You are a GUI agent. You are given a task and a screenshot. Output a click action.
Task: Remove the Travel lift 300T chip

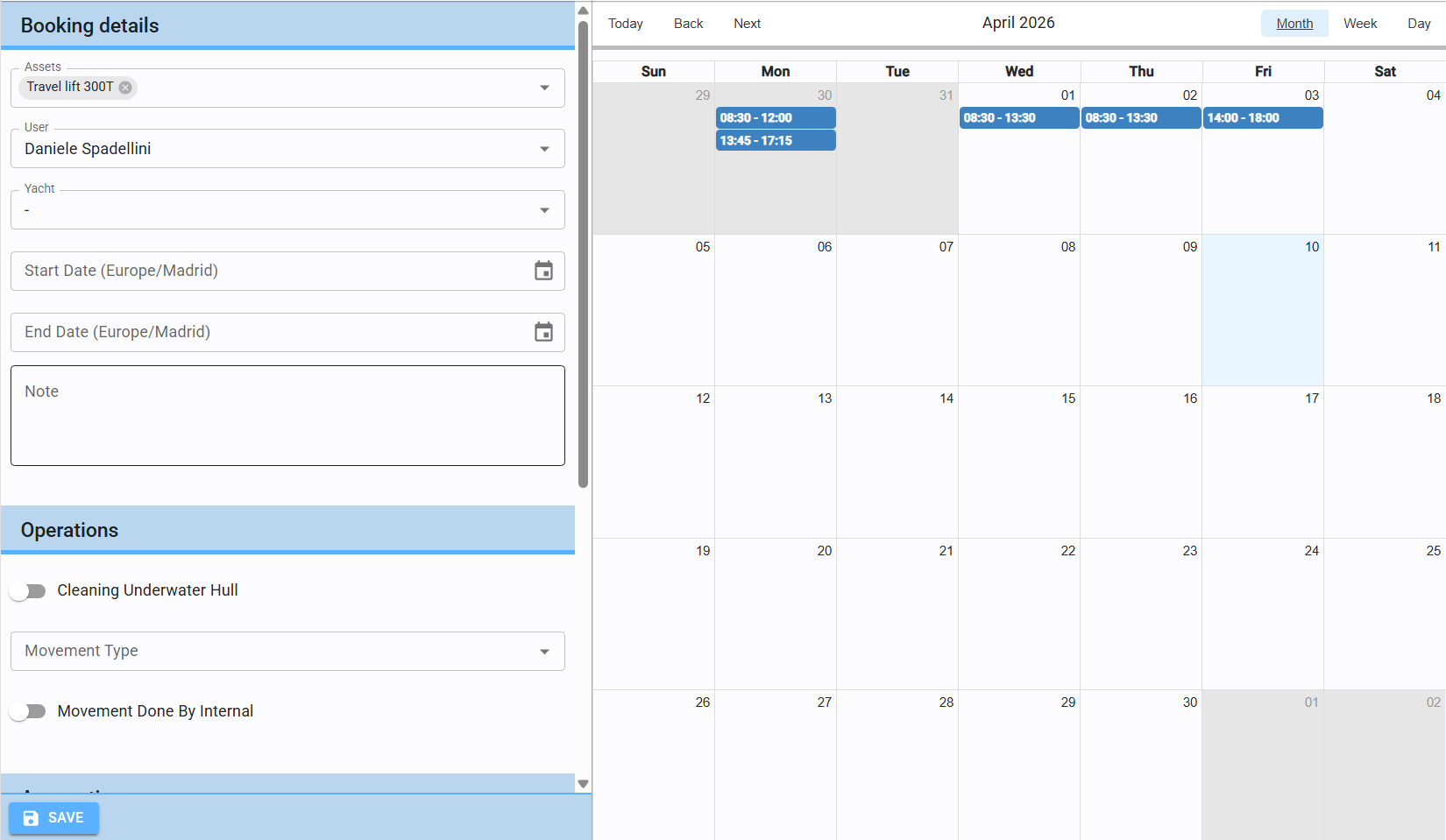point(125,88)
